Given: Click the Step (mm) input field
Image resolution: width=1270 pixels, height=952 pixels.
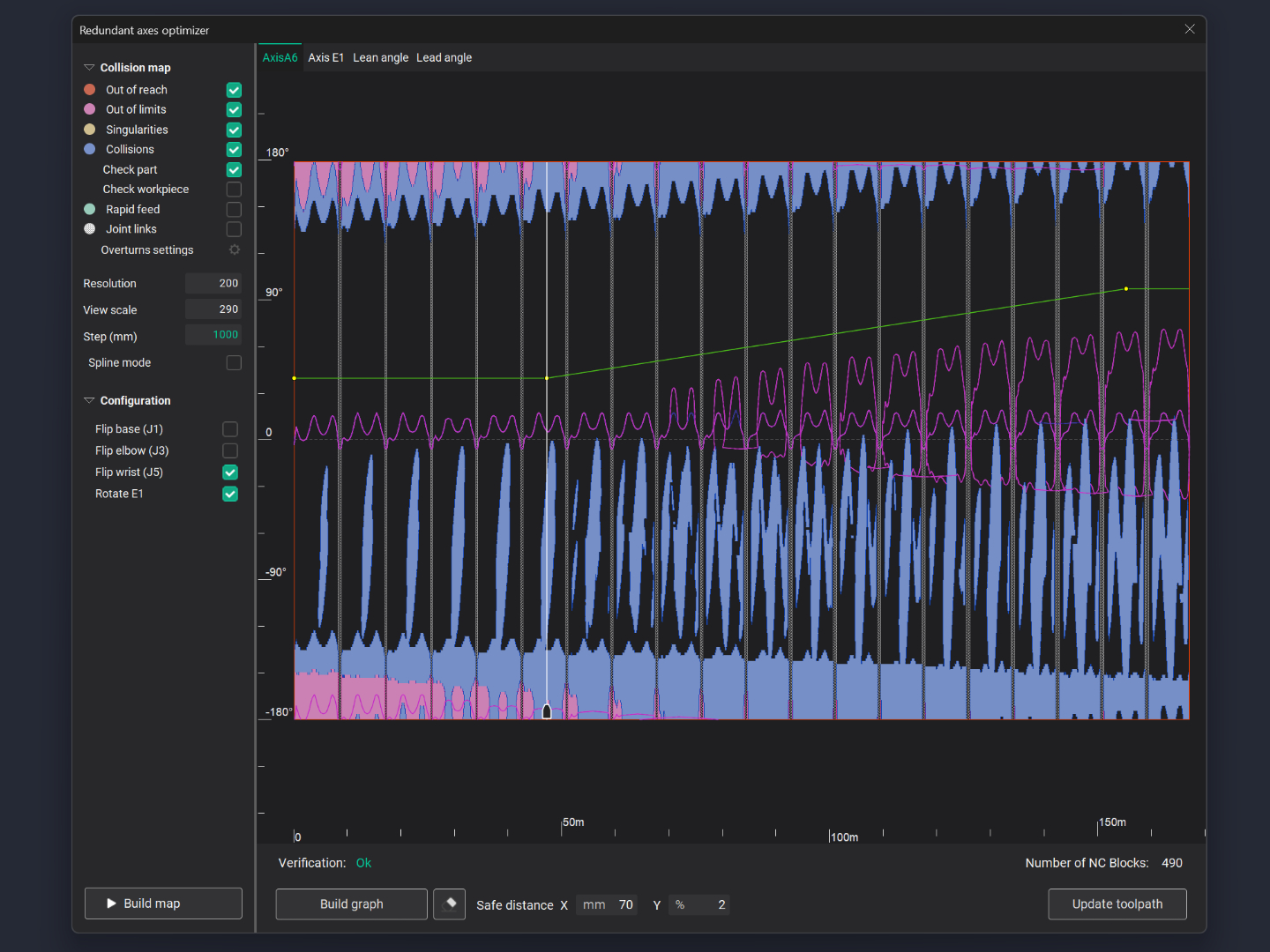Looking at the screenshot, I should [x=213, y=335].
